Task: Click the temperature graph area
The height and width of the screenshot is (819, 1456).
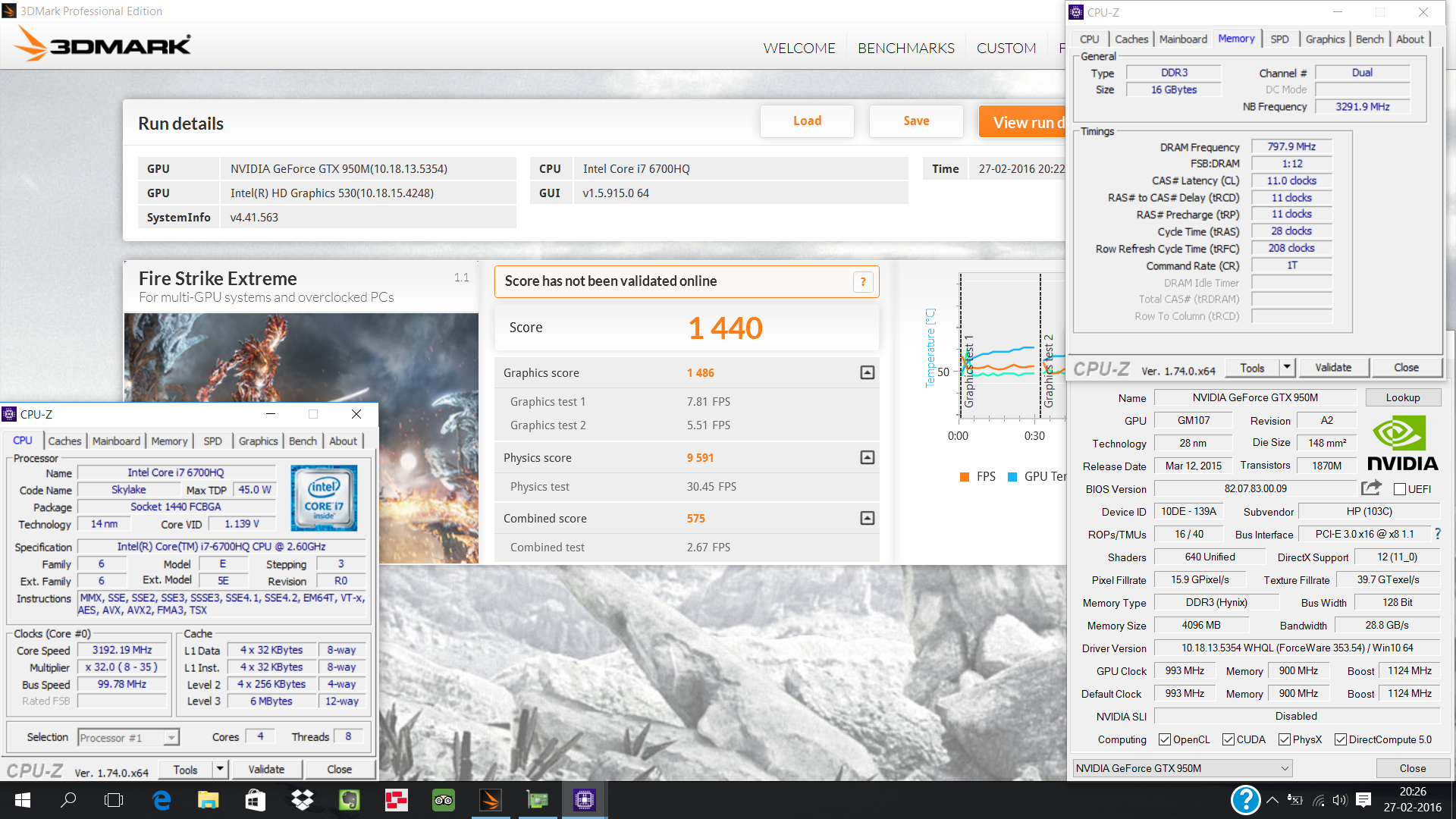Action: 1012,345
